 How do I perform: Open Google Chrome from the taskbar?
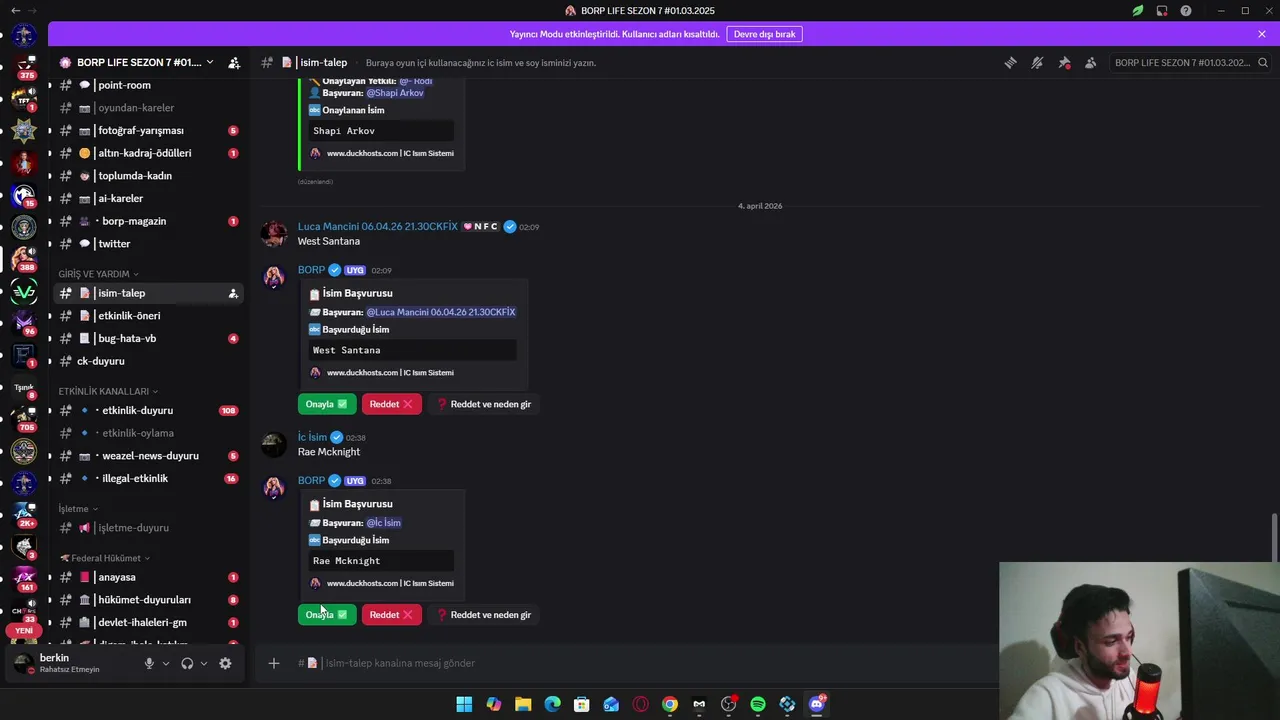point(670,704)
